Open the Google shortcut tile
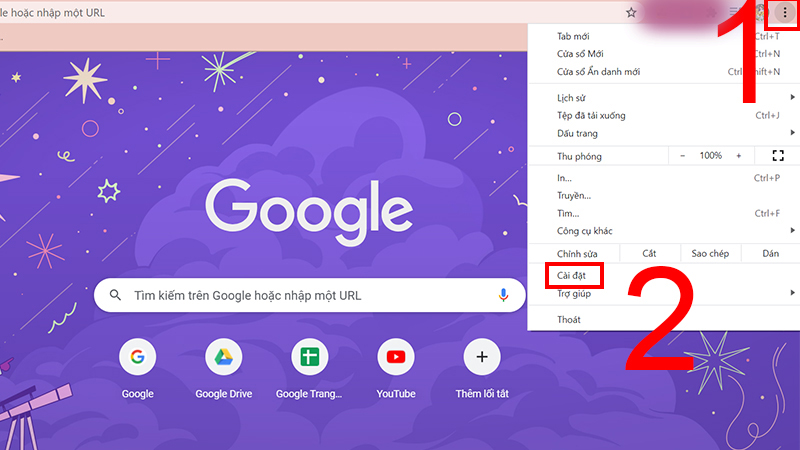The width and height of the screenshot is (800, 450). coord(137,357)
